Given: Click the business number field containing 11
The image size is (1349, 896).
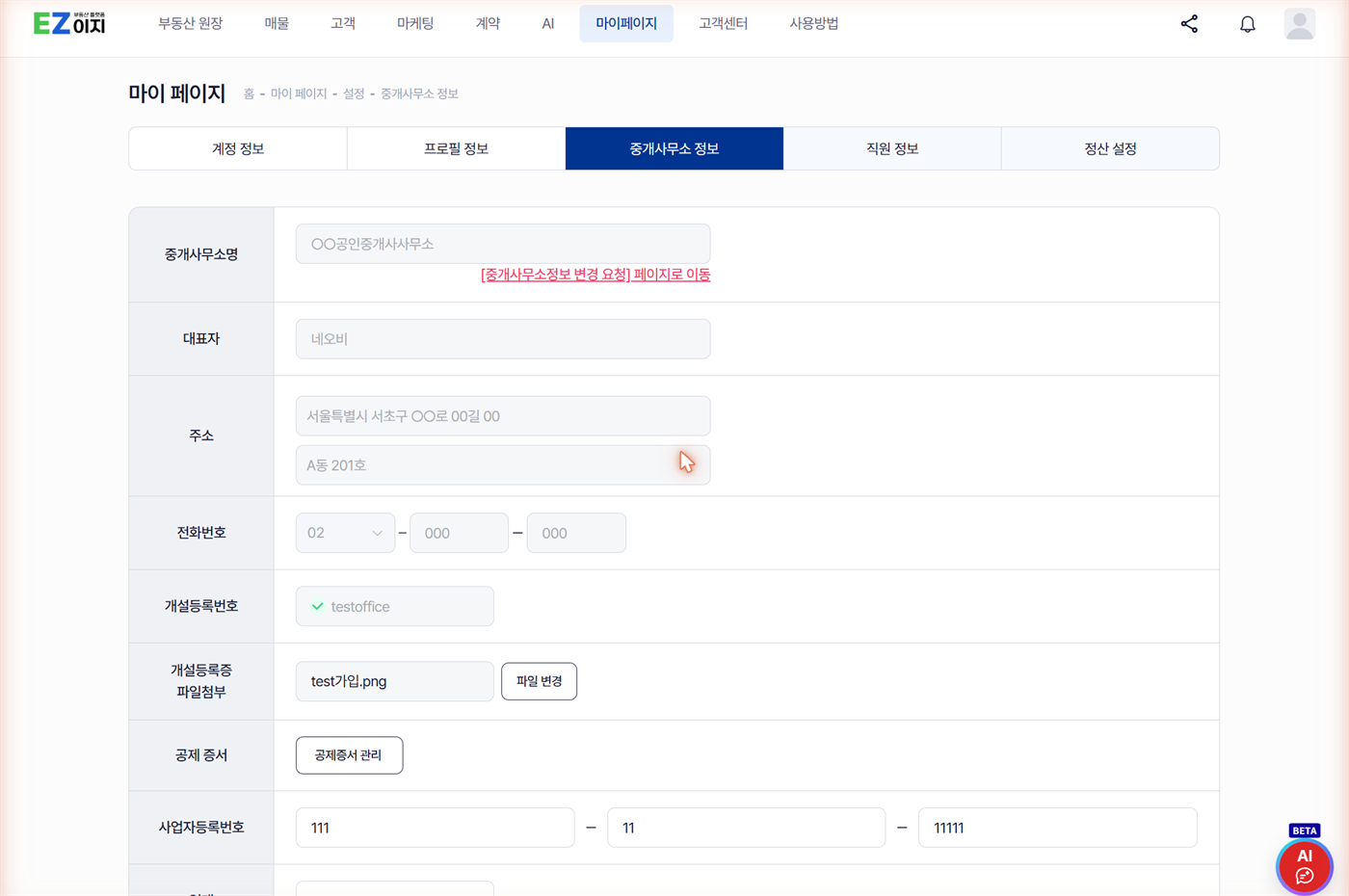Looking at the screenshot, I should (746, 828).
